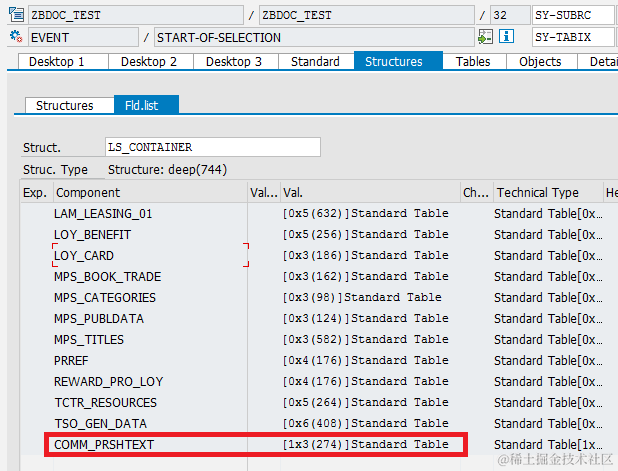Select the inner Structures sub-tab

69,106
